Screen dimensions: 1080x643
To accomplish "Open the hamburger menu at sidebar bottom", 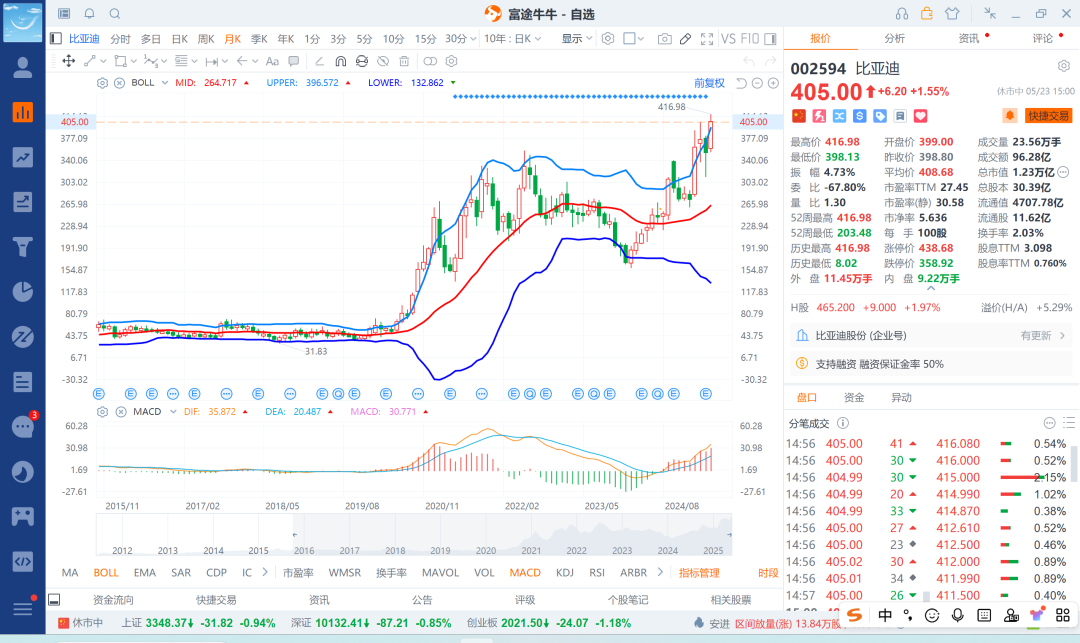I will (23, 608).
